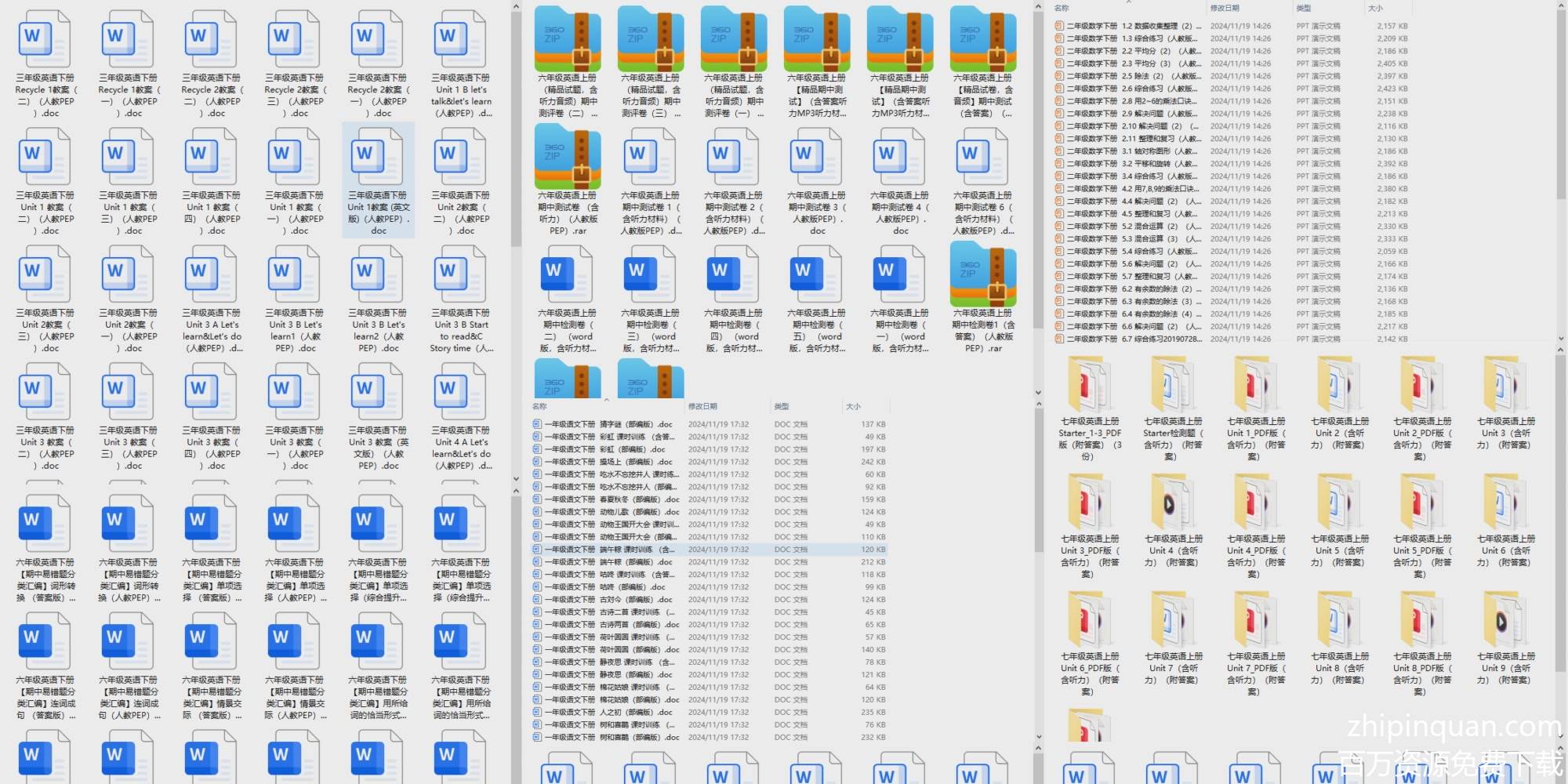The width and height of the screenshot is (1568, 784).
Task: Sort the PPT list by 类型 column
Action: 1303,8
